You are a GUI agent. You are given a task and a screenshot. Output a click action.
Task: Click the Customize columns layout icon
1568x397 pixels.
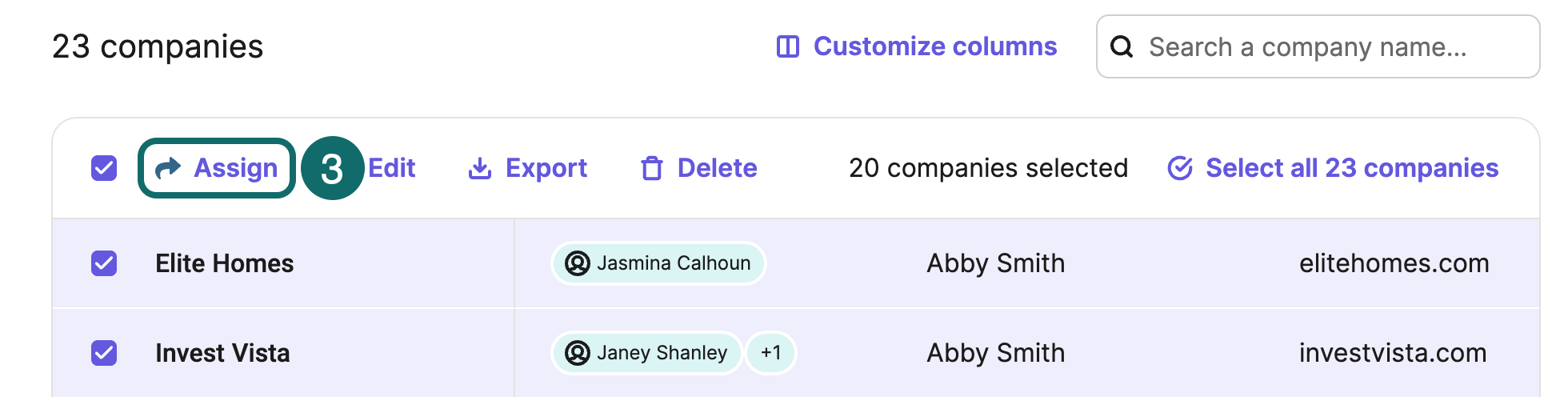[788, 46]
